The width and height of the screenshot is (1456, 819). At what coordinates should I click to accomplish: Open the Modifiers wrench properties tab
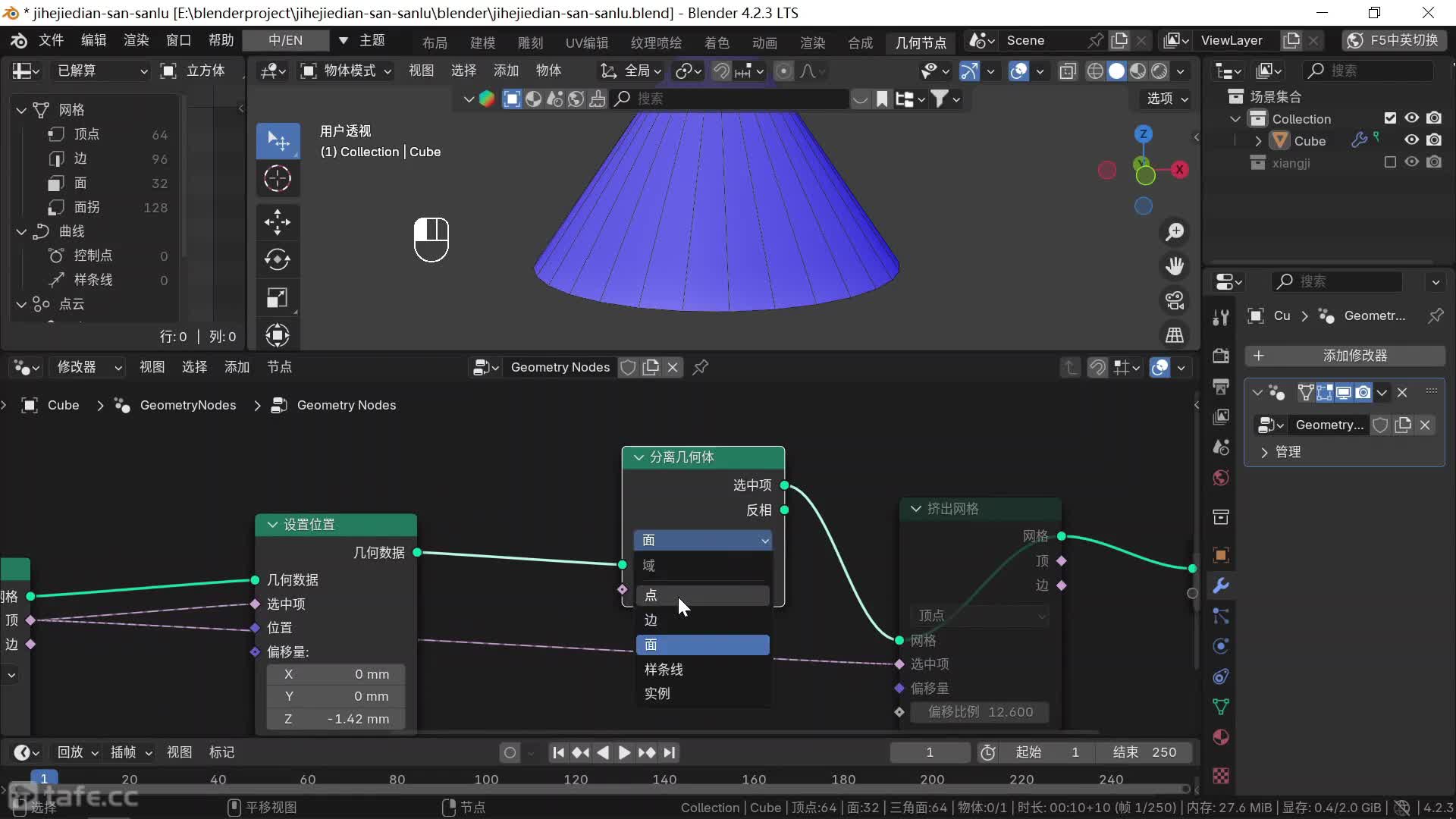pyautogui.click(x=1221, y=585)
